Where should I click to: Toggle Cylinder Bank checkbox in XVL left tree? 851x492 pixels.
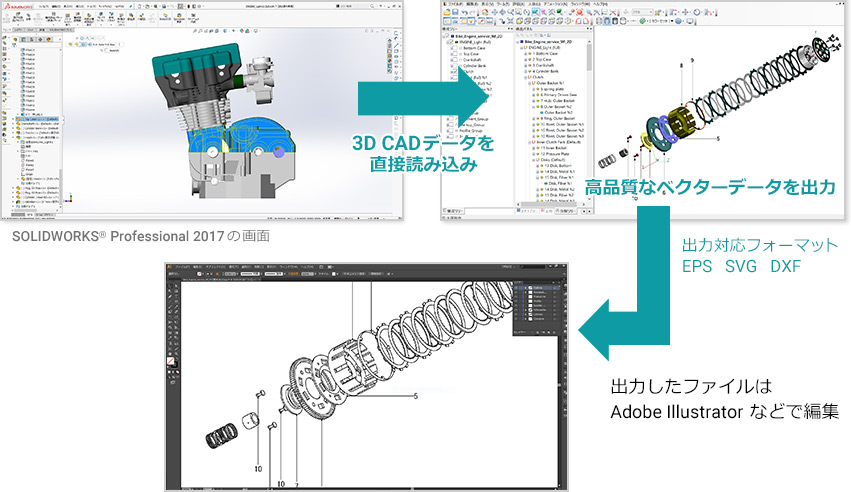tap(454, 66)
